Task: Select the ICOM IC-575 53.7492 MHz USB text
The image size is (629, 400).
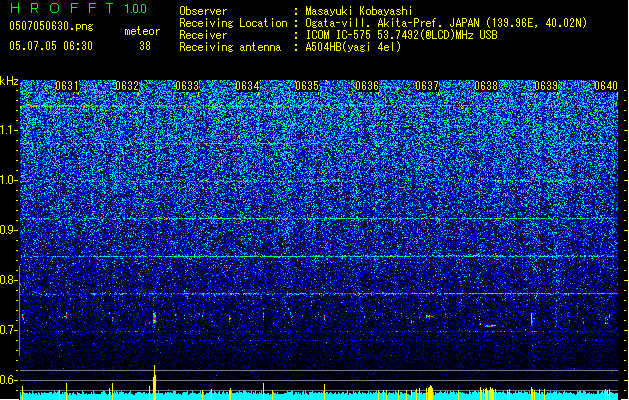Action: [401, 35]
